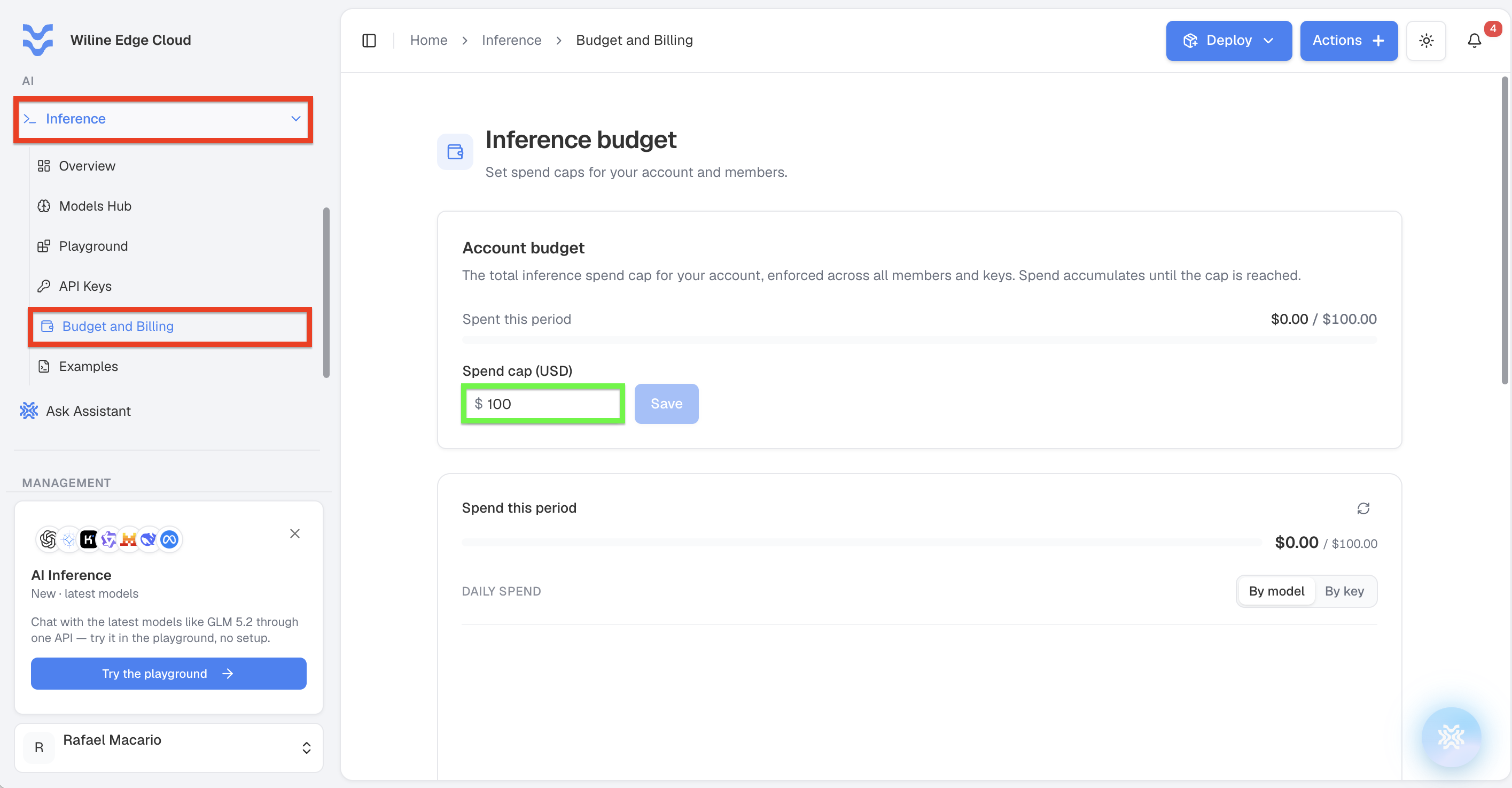Open the Actions button
The image size is (1512, 788).
[1348, 41]
